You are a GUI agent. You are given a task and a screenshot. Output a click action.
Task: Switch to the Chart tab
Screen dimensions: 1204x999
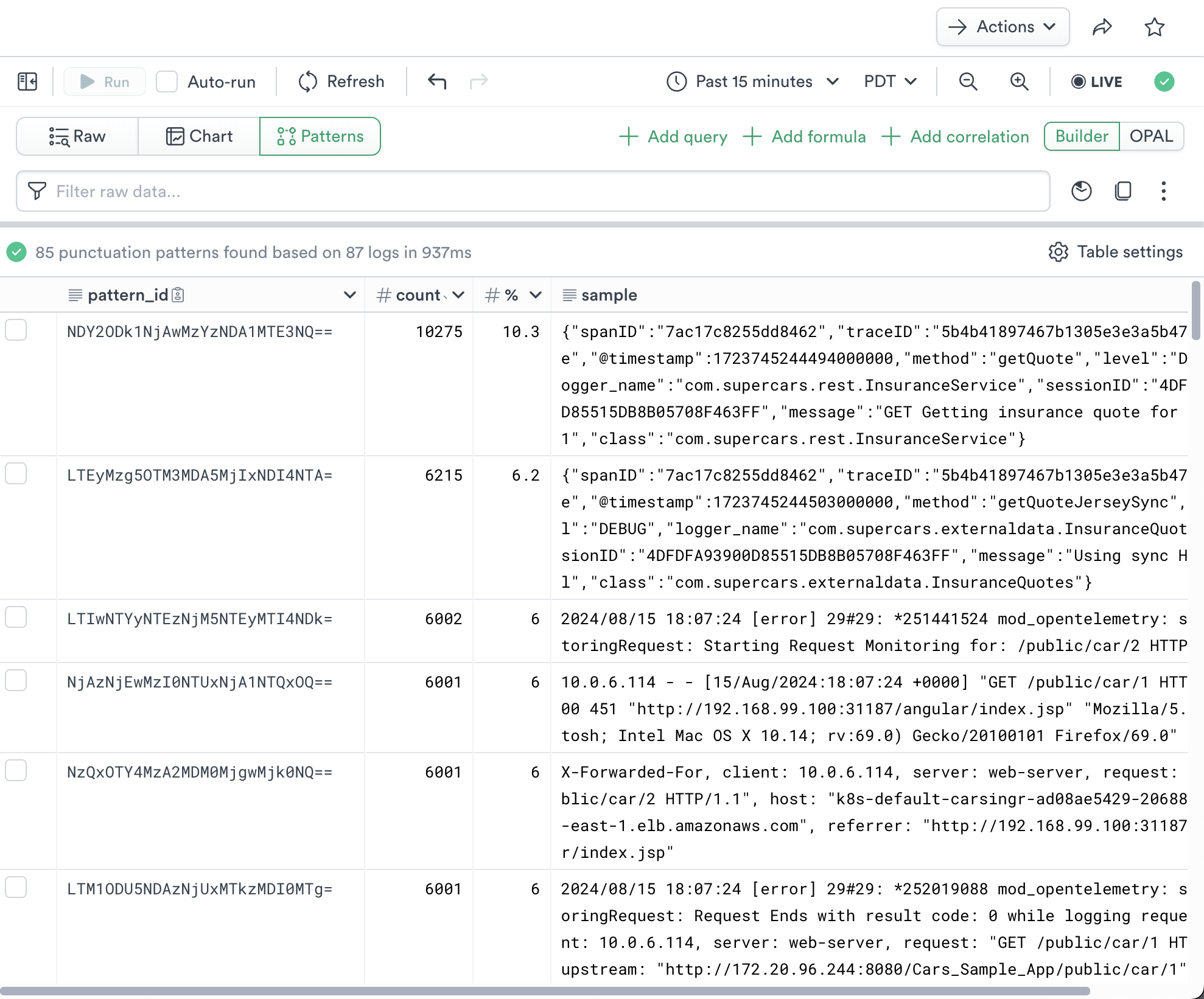[199, 136]
